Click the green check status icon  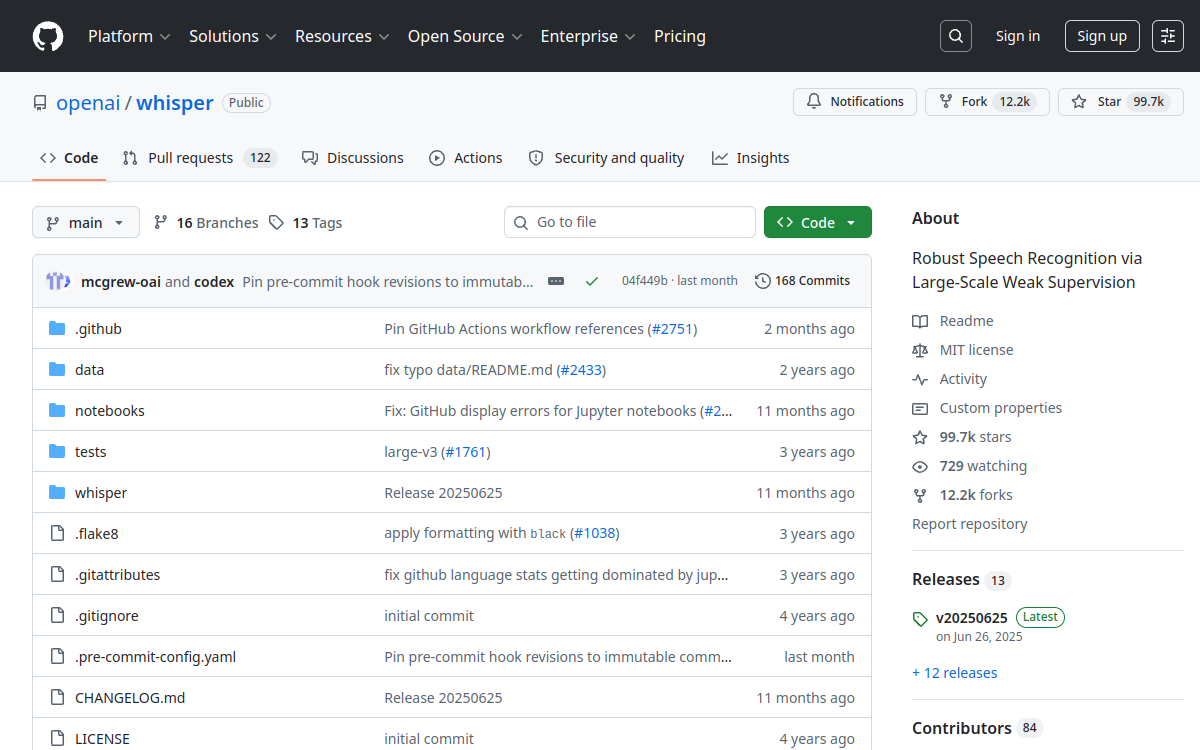[592, 281]
